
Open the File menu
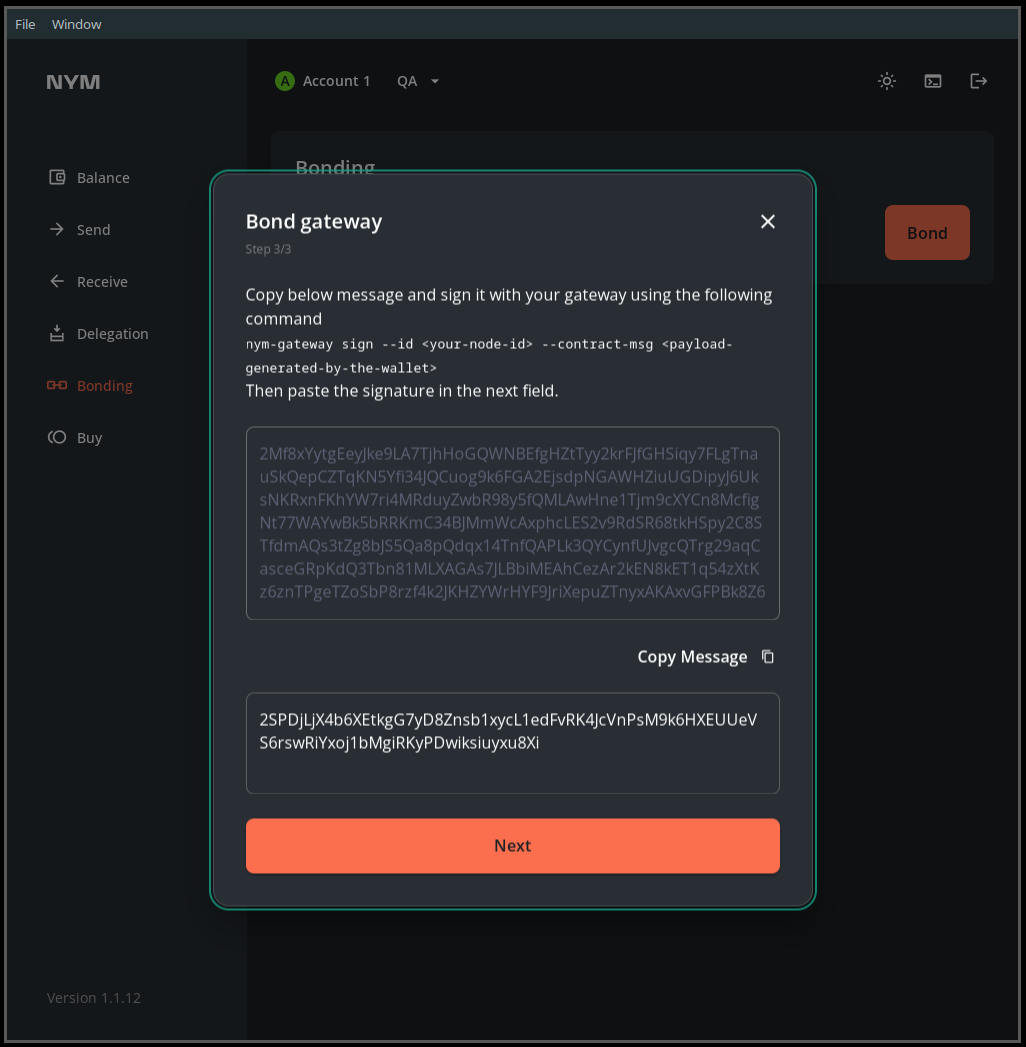pyautogui.click(x=25, y=24)
